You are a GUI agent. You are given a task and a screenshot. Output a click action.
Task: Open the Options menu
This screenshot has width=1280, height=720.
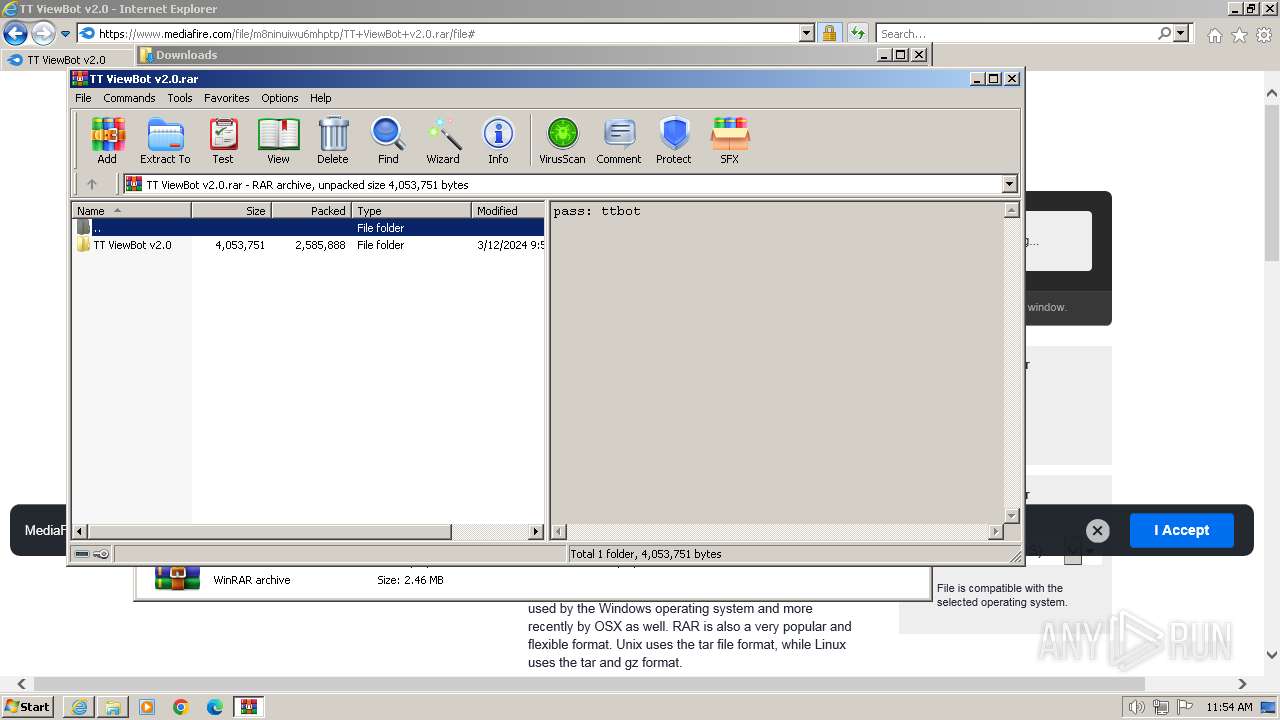(280, 98)
